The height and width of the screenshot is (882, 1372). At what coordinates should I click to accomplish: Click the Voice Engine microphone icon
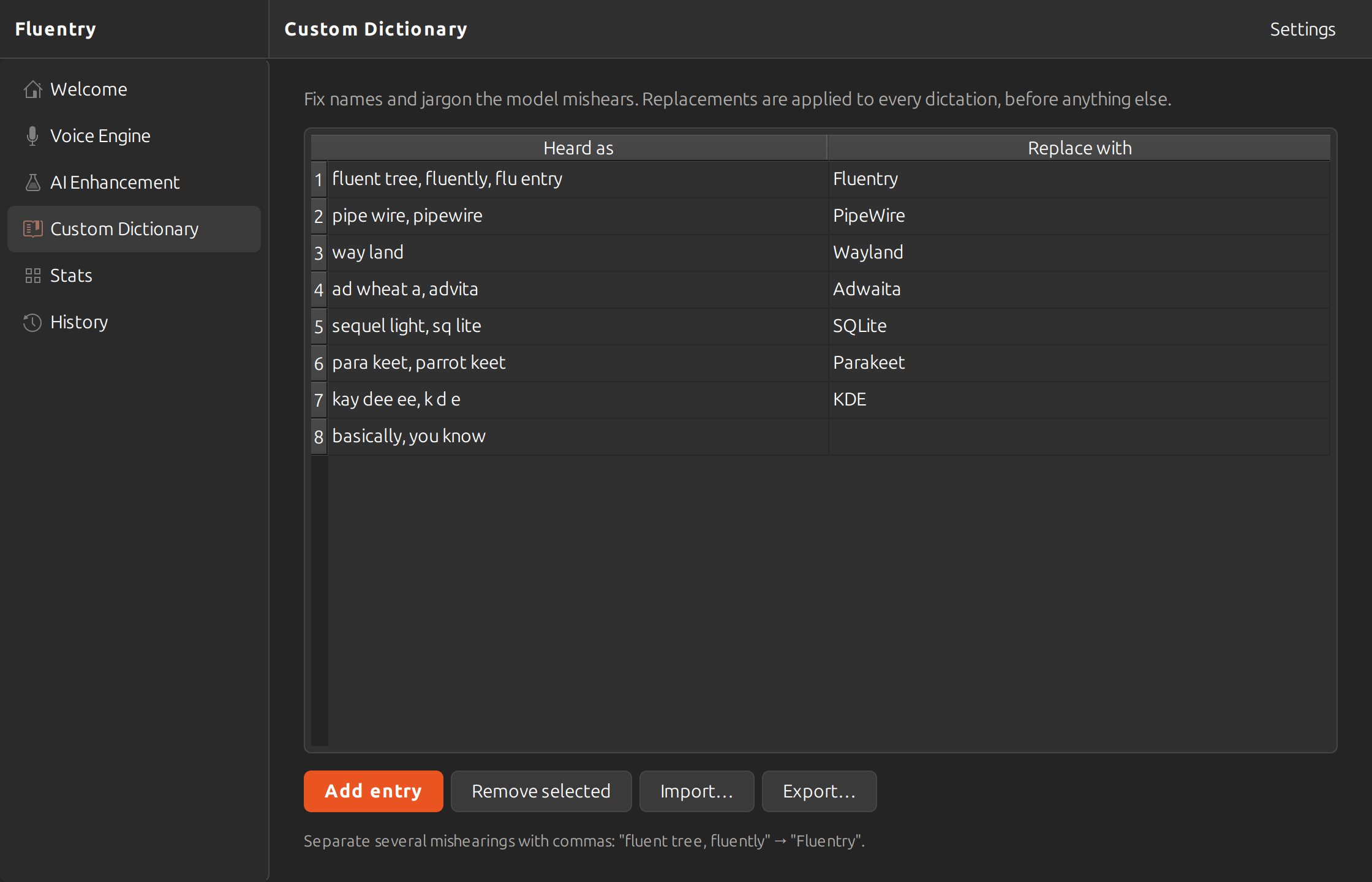[33, 136]
